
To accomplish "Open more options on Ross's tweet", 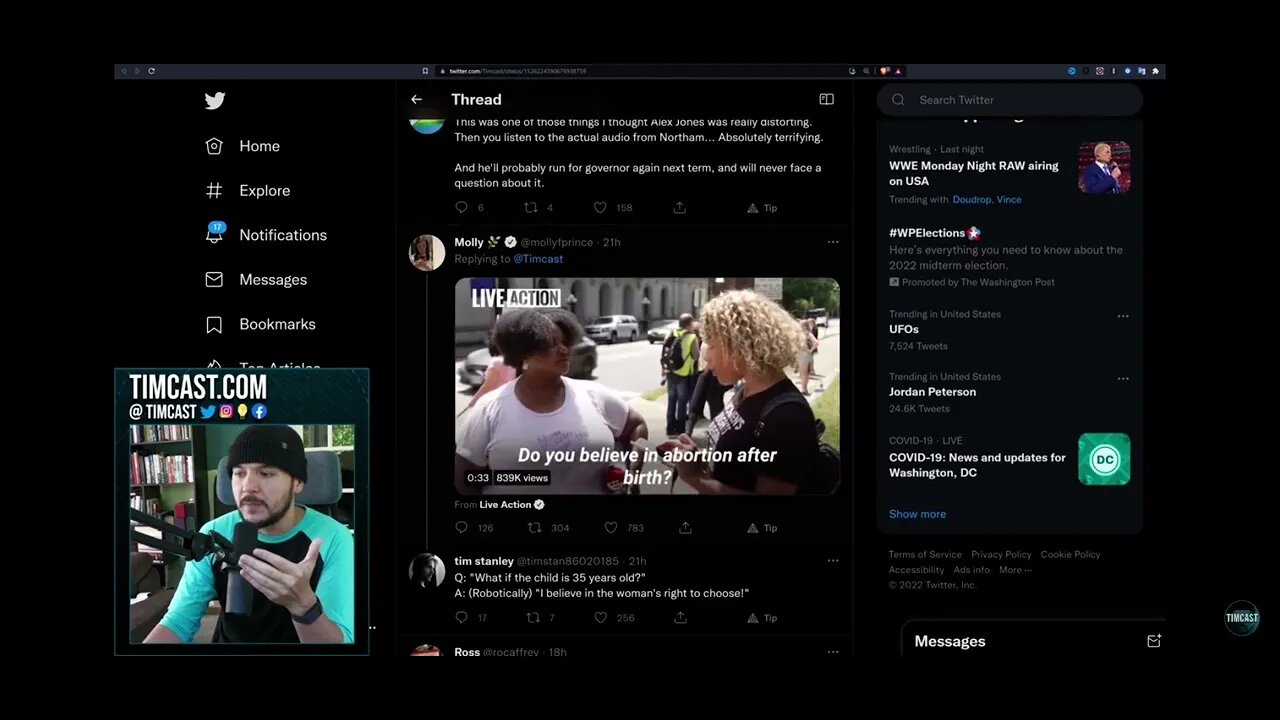I will (x=832, y=652).
